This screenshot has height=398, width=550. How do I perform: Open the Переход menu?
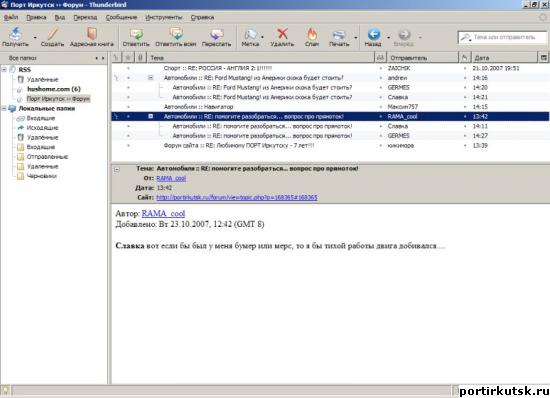(x=85, y=17)
